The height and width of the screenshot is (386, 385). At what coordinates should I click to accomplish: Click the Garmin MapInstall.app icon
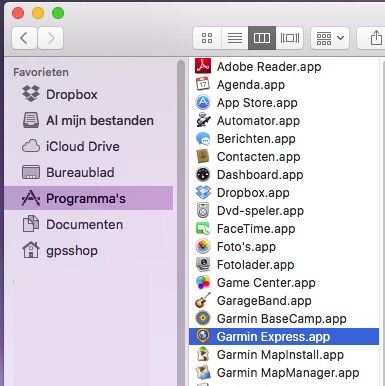coord(203,354)
